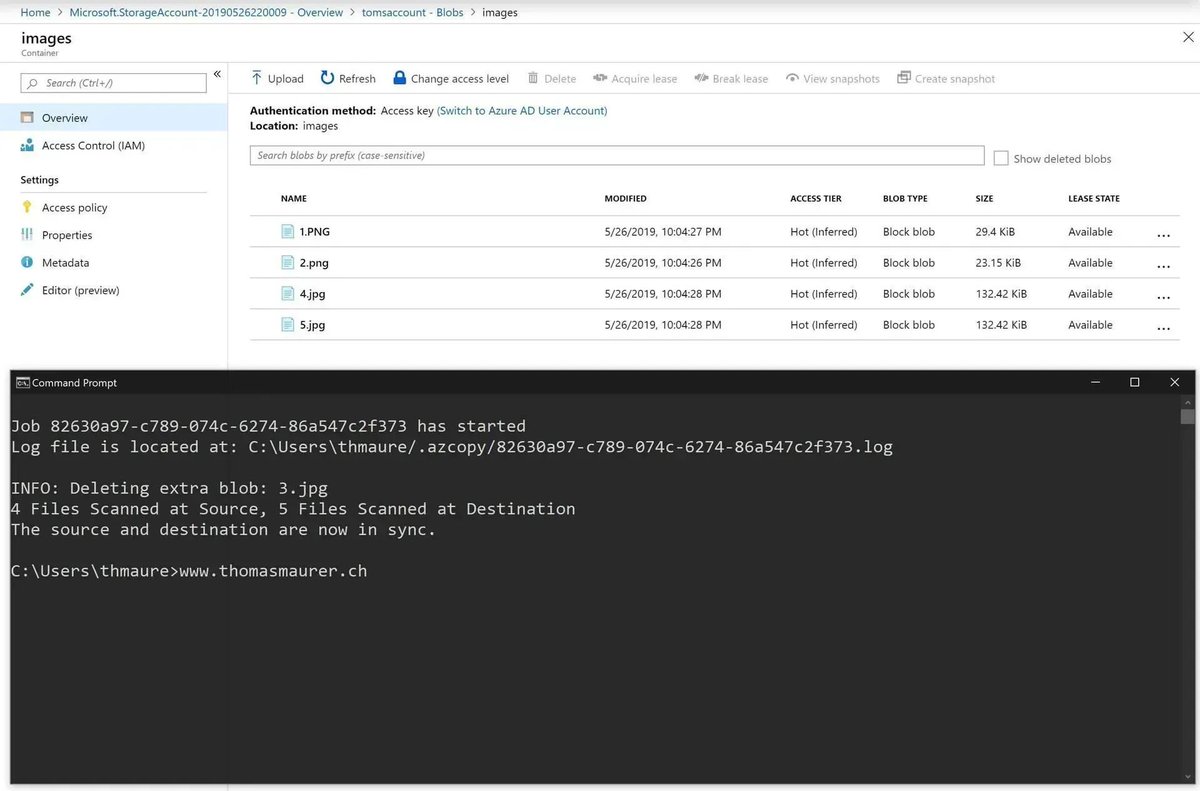Click the file icon beside 1.PNG
This screenshot has width=1200, height=791.
(x=288, y=231)
